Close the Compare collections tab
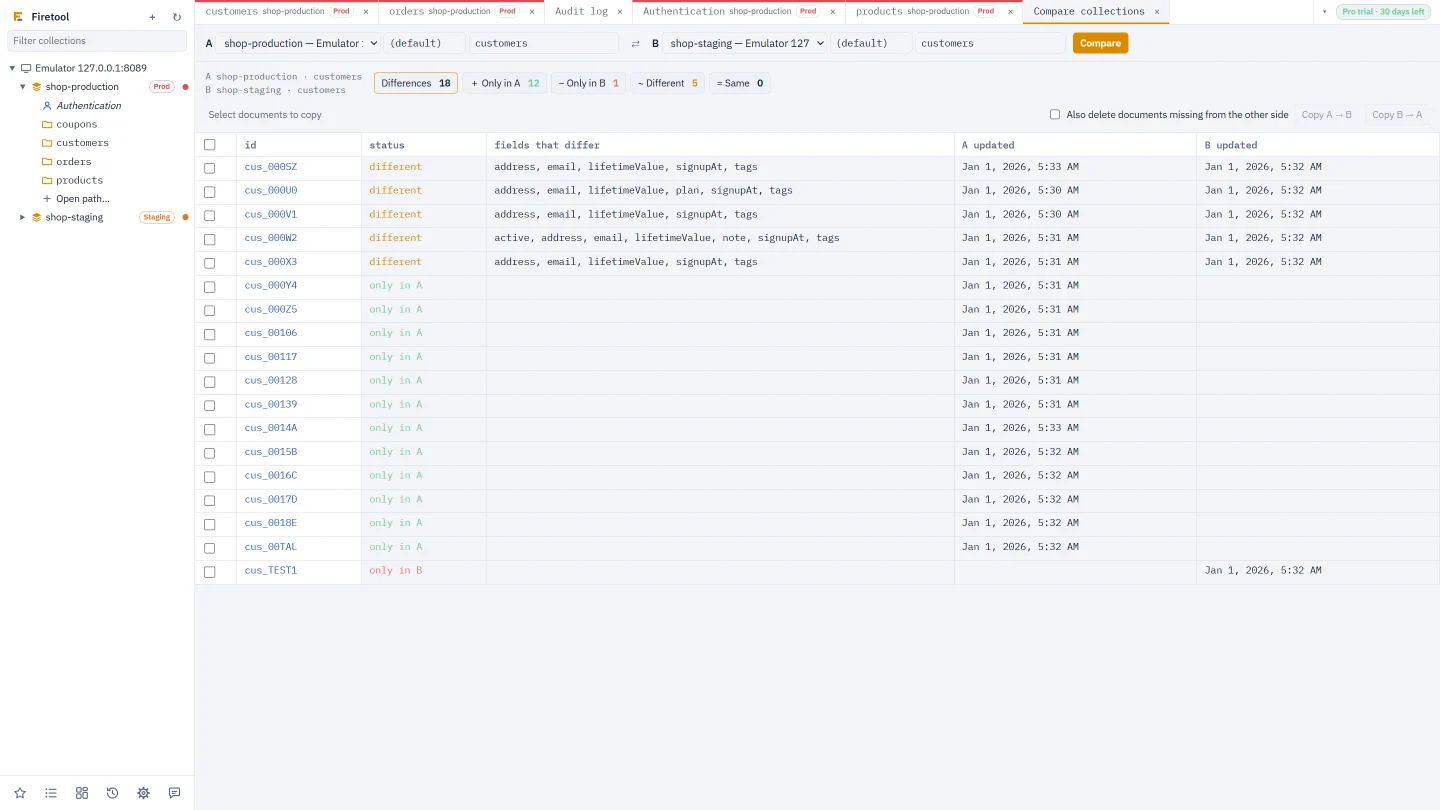1440x810 pixels. point(1157,12)
